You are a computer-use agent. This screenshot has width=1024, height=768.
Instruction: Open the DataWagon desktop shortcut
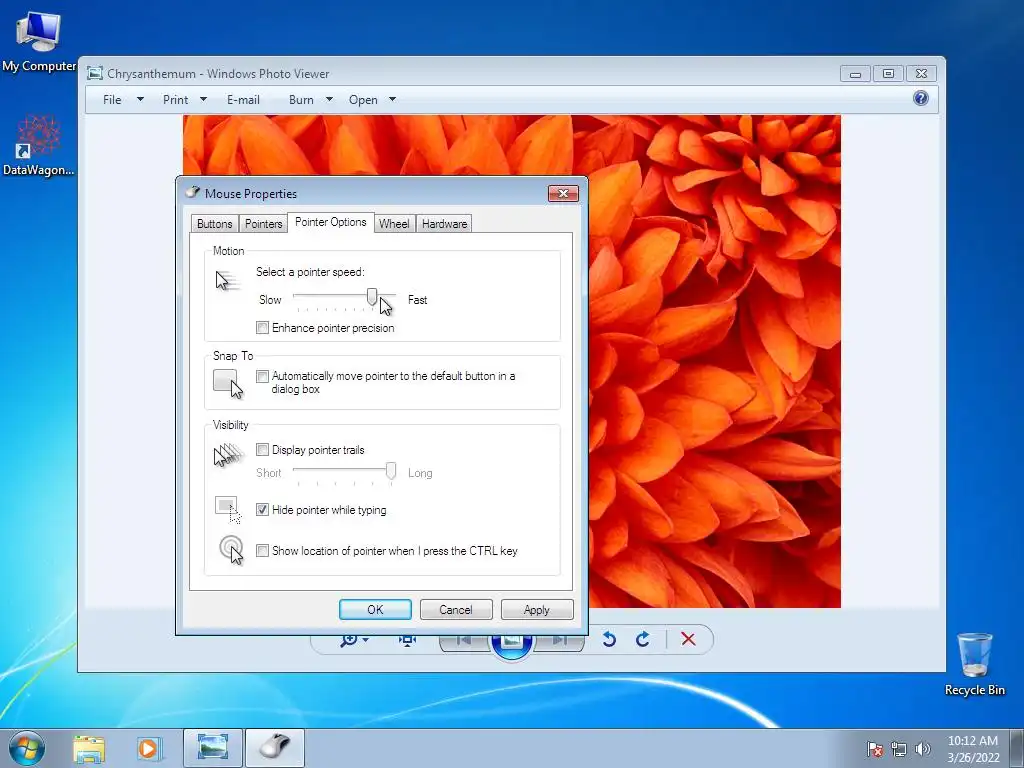coord(38,145)
